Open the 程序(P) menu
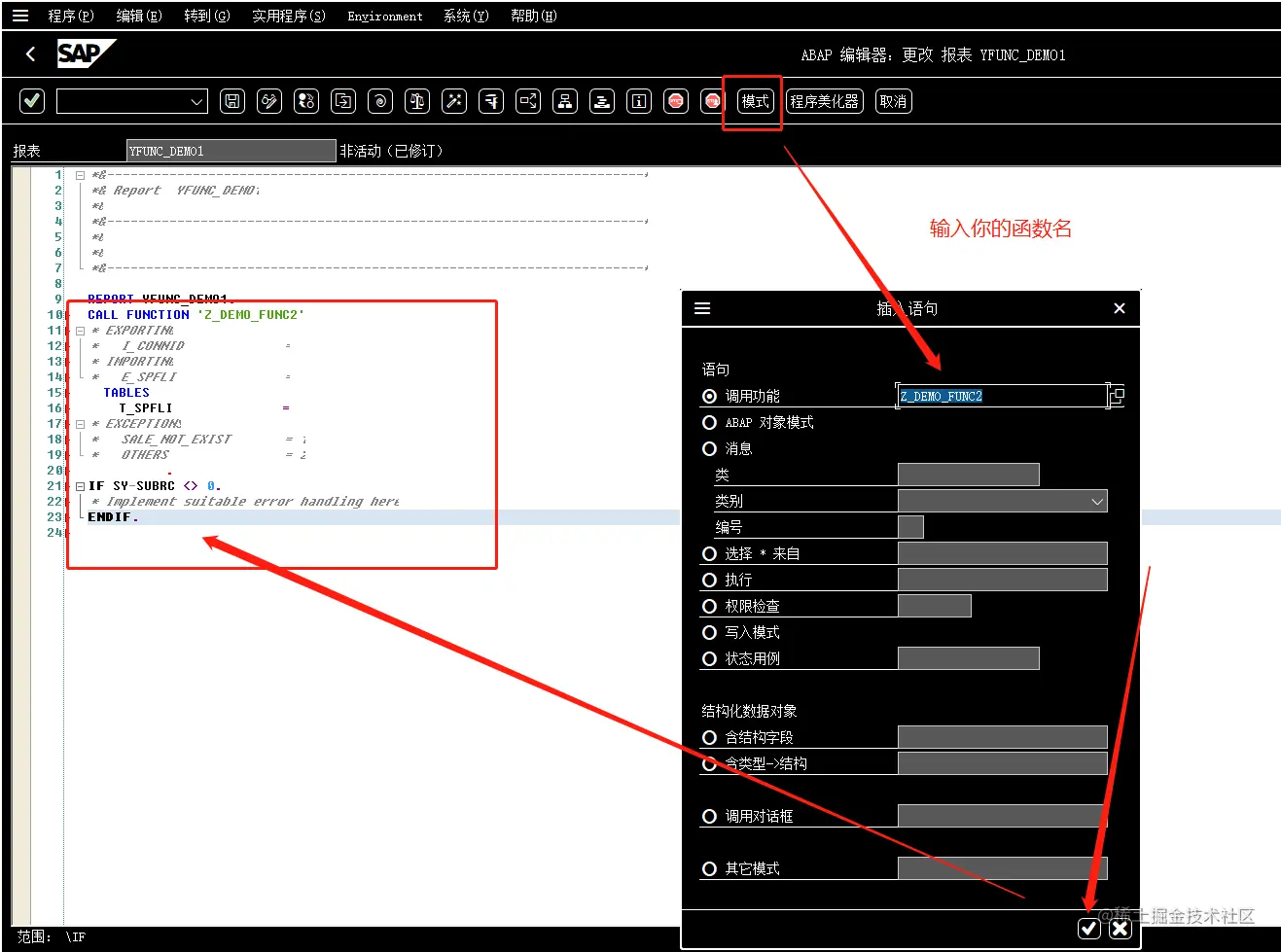Image resolution: width=1281 pixels, height=952 pixels. coord(71,16)
